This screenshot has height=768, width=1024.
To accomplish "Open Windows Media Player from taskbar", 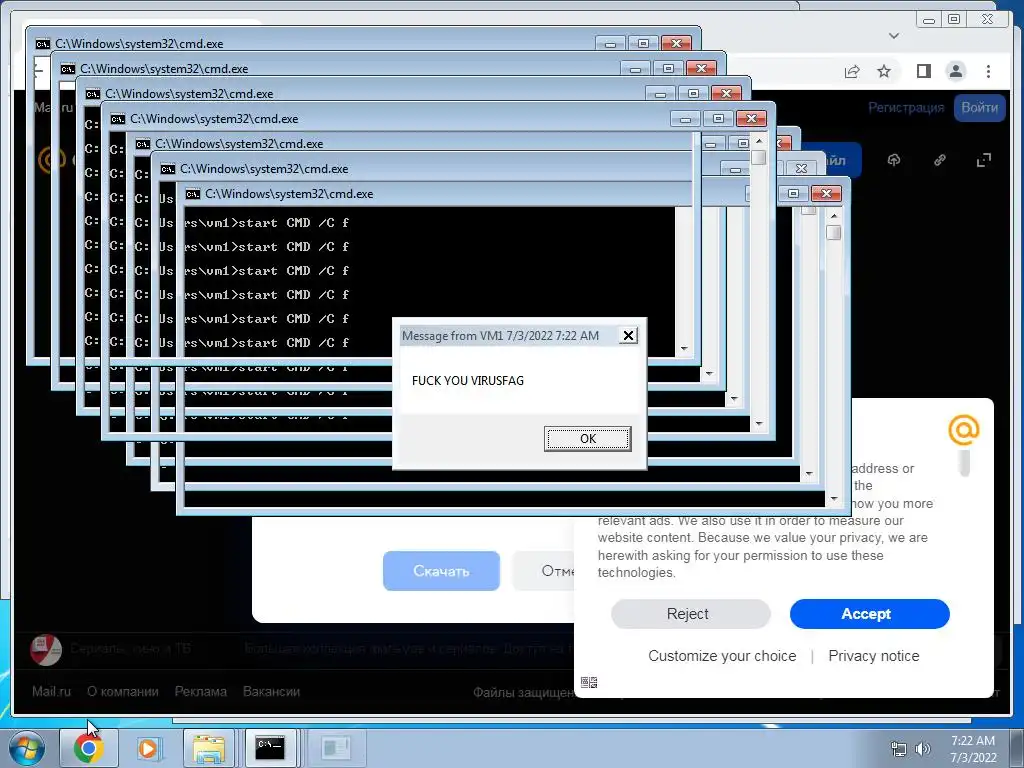I will tap(148, 748).
